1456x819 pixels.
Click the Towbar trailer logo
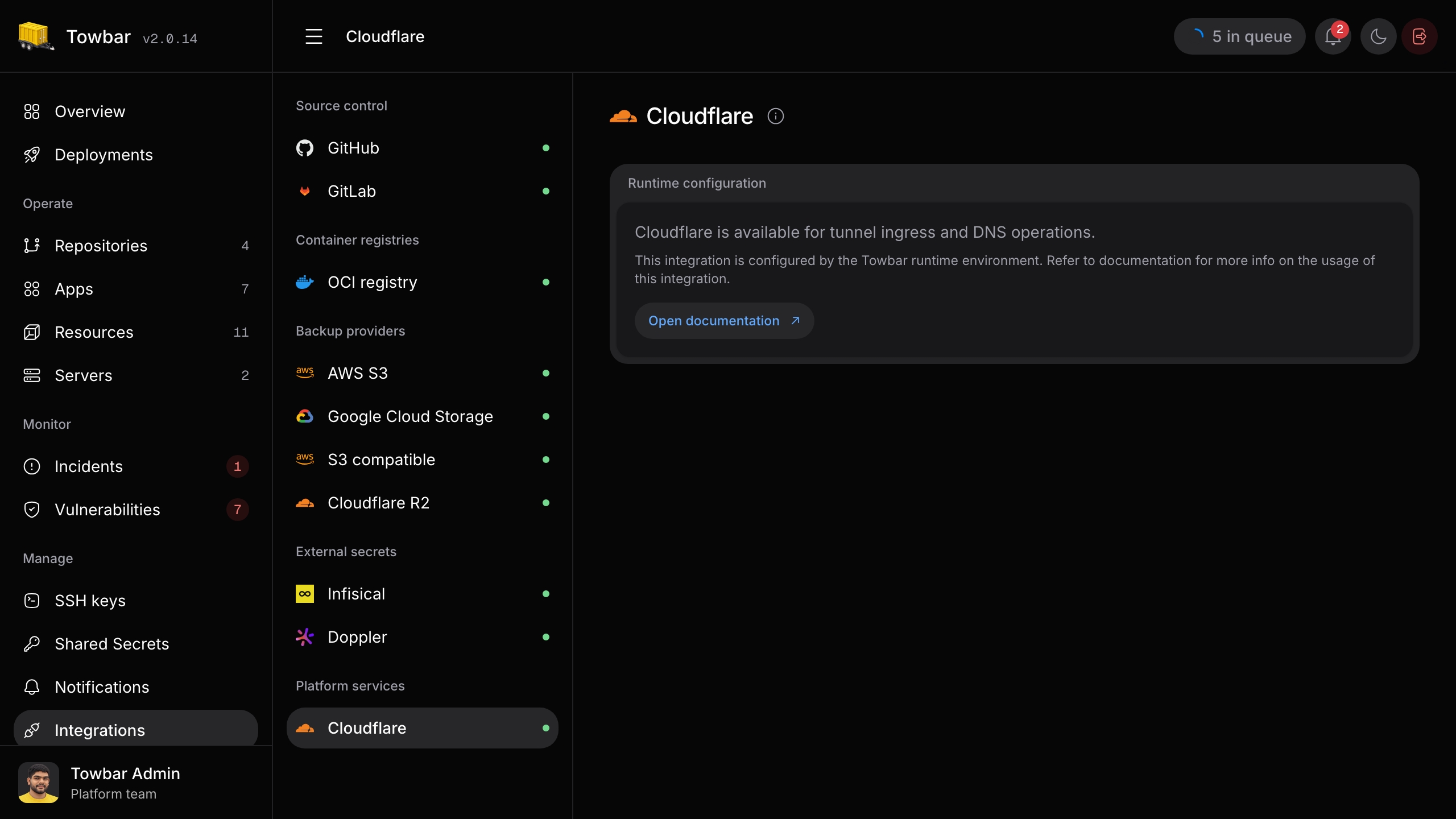[36, 36]
